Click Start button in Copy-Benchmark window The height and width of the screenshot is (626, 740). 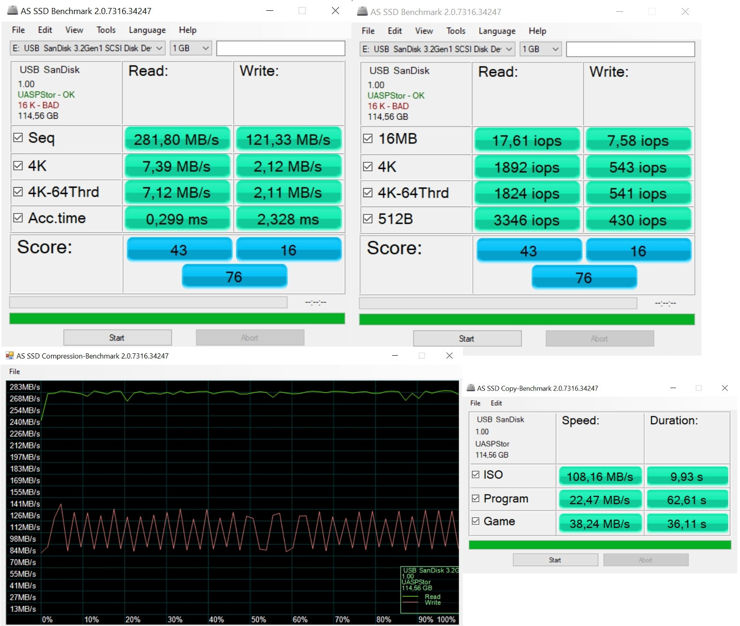pos(555,560)
